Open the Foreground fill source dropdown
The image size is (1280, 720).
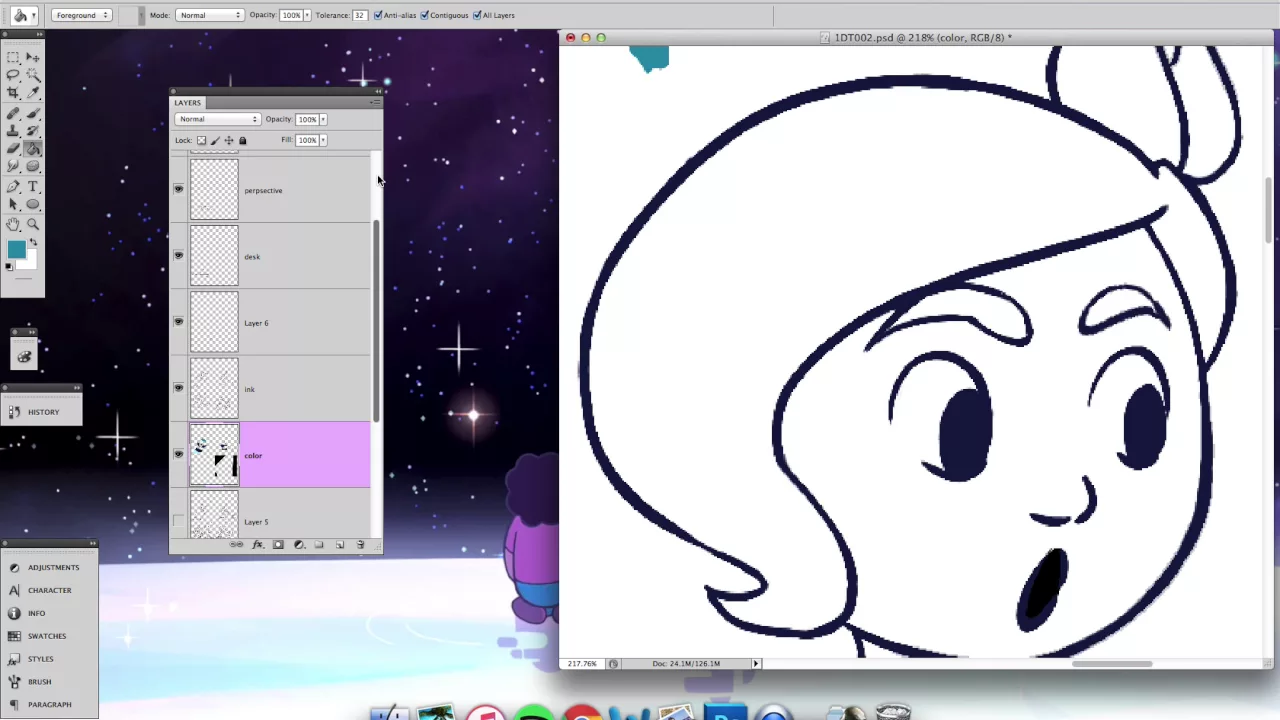pos(81,15)
